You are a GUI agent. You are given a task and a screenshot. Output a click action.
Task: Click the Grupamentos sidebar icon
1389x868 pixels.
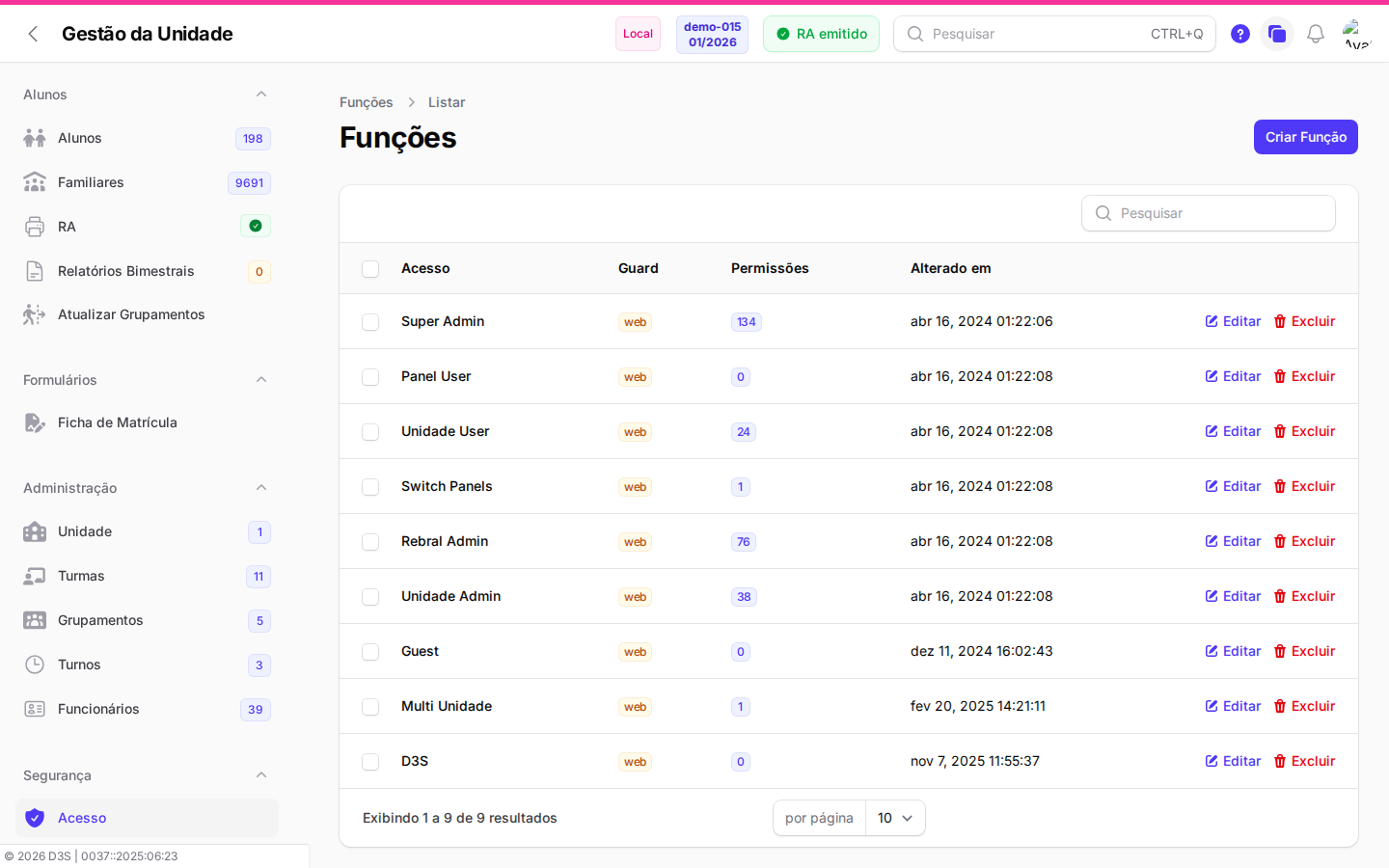click(x=35, y=620)
